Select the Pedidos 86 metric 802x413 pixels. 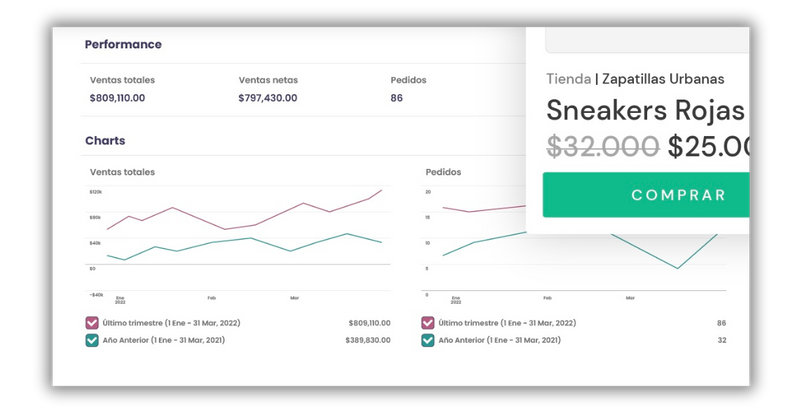click(x=408, y=89)
